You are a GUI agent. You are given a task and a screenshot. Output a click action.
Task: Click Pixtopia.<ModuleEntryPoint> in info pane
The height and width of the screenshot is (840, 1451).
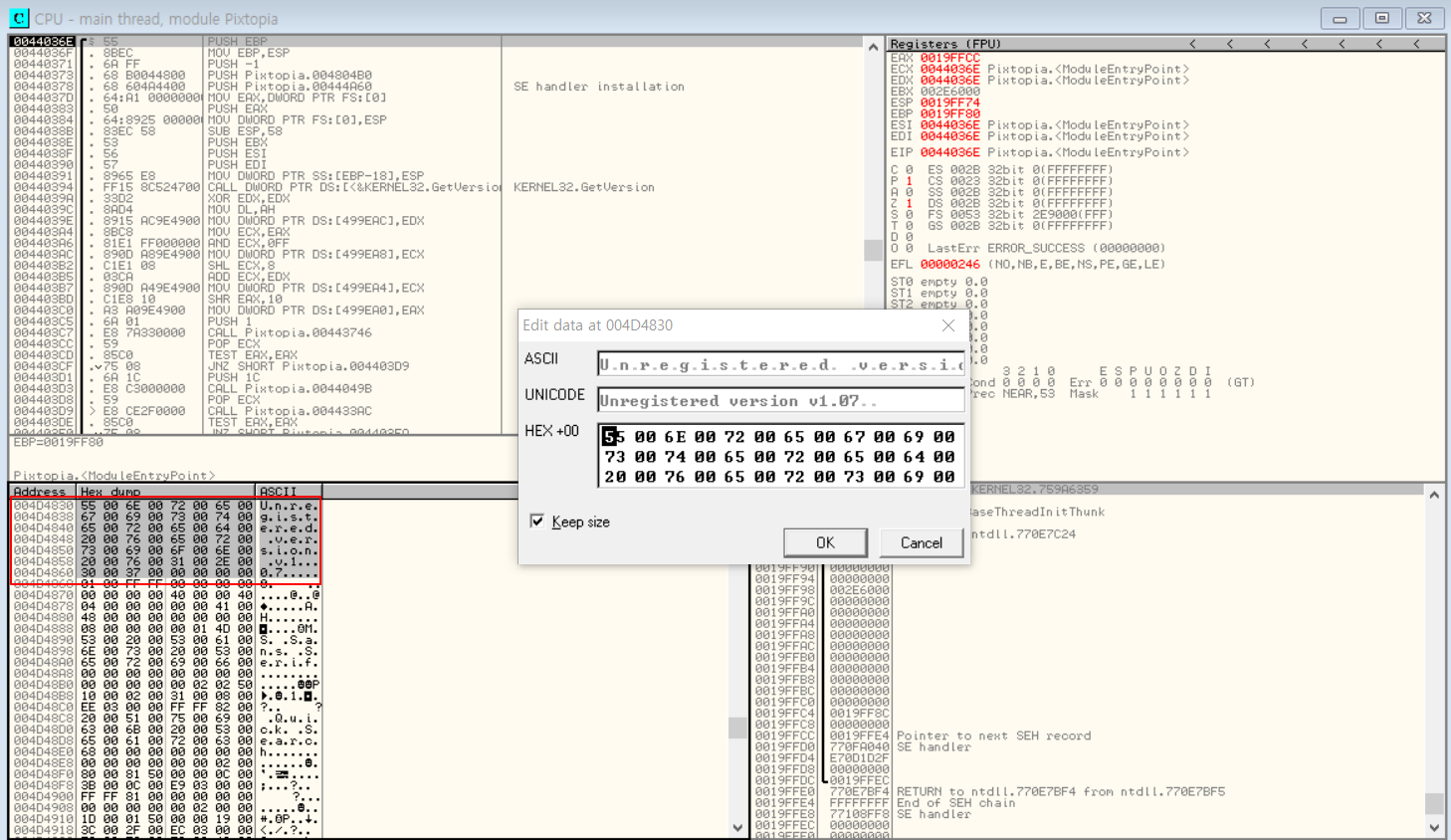coord(113,476)
